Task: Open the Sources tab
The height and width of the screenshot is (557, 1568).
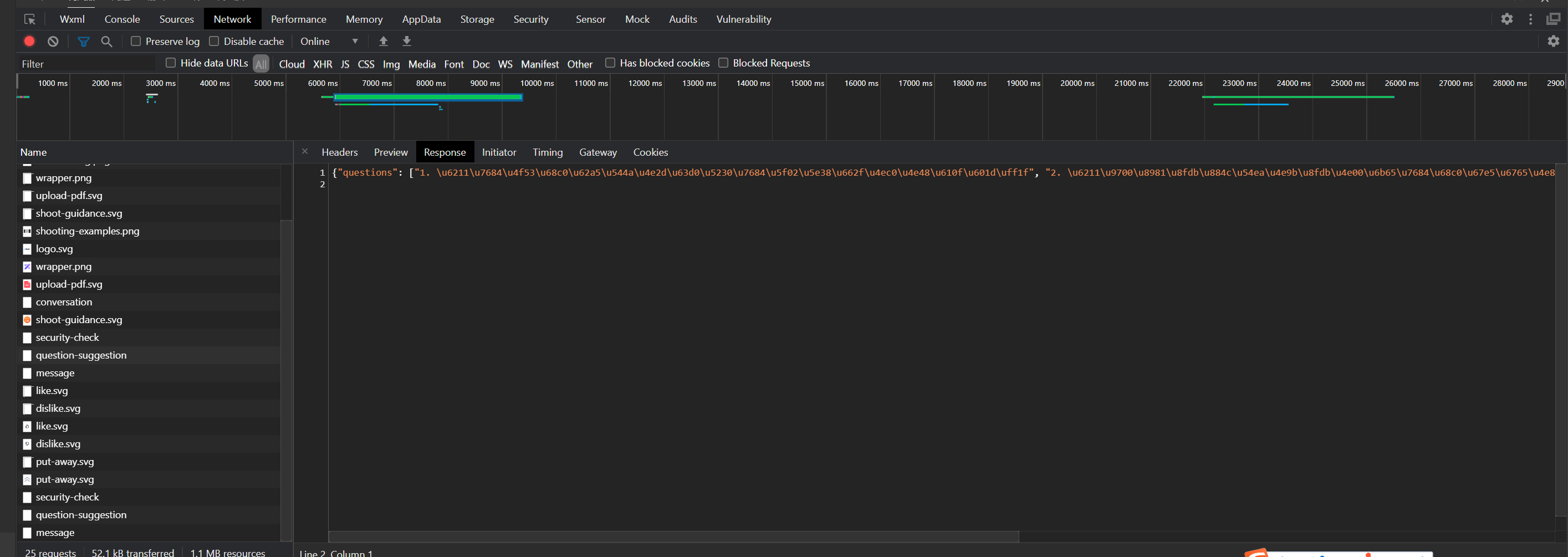Action: [176, 19]
